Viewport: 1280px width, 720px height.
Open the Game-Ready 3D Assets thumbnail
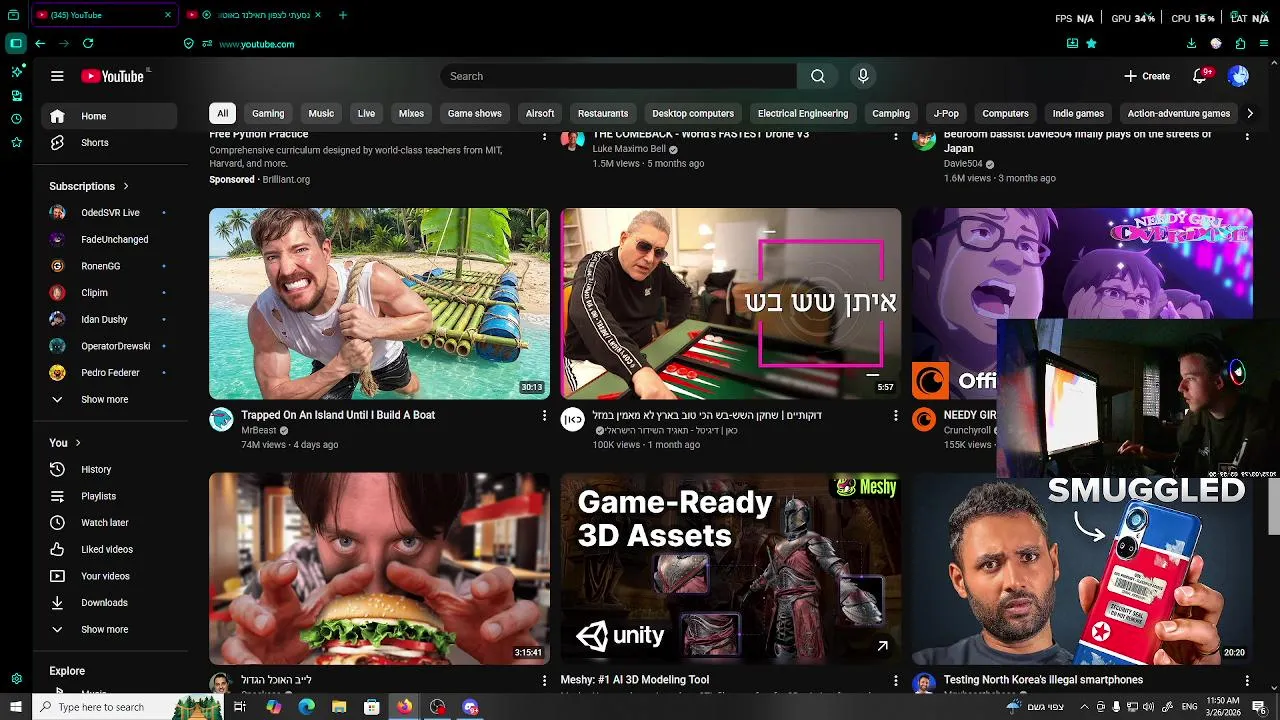pyautogui.click(x=731, y=568)
